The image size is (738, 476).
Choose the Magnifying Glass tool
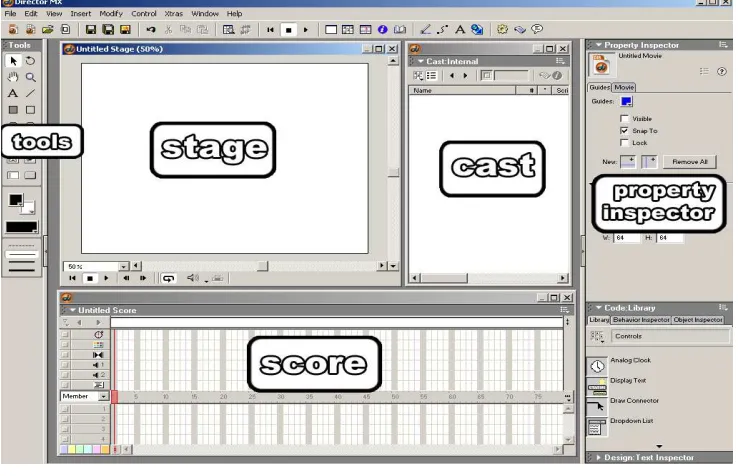click(x=31, y=77)
